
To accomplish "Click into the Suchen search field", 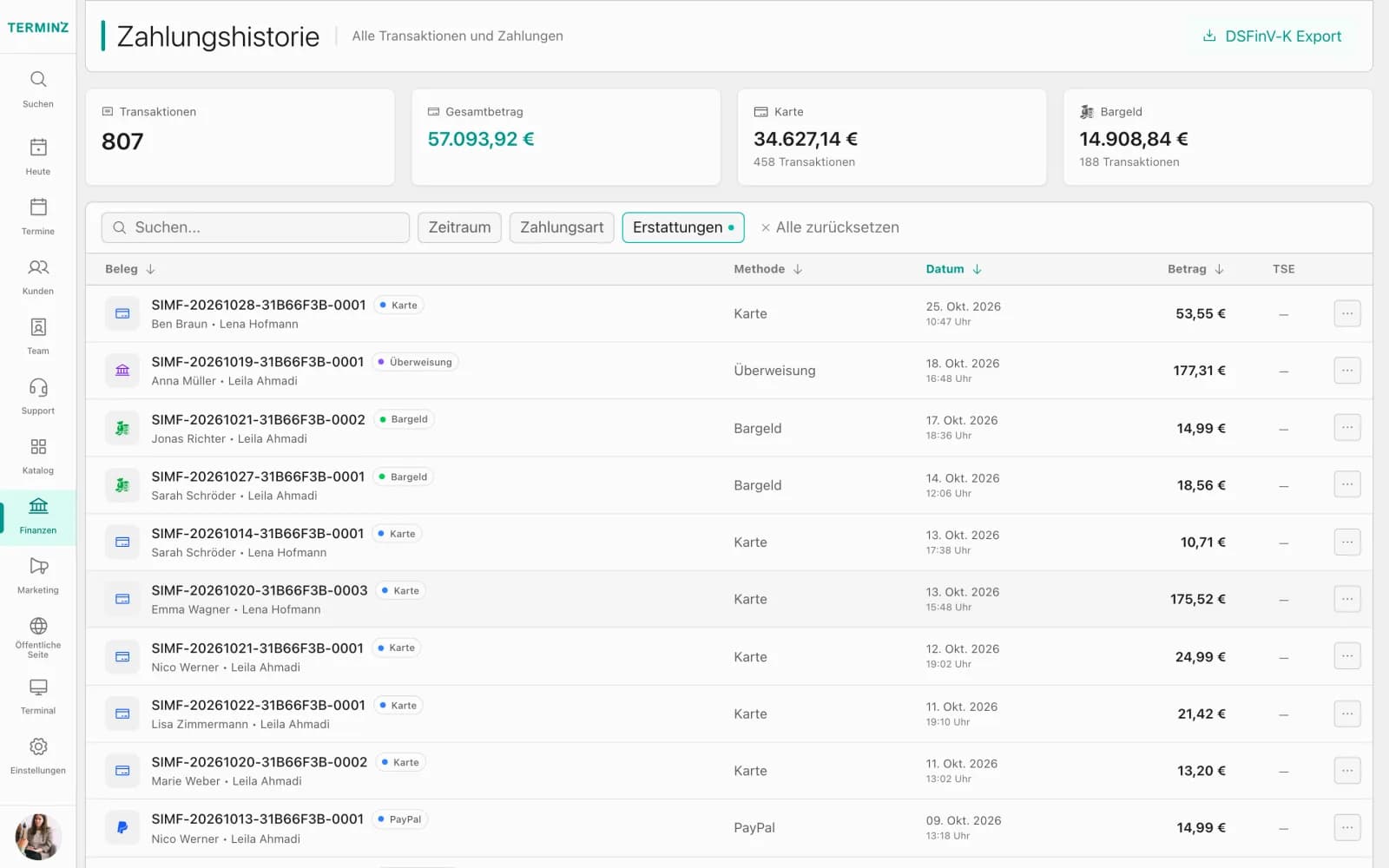I will 255,227.
